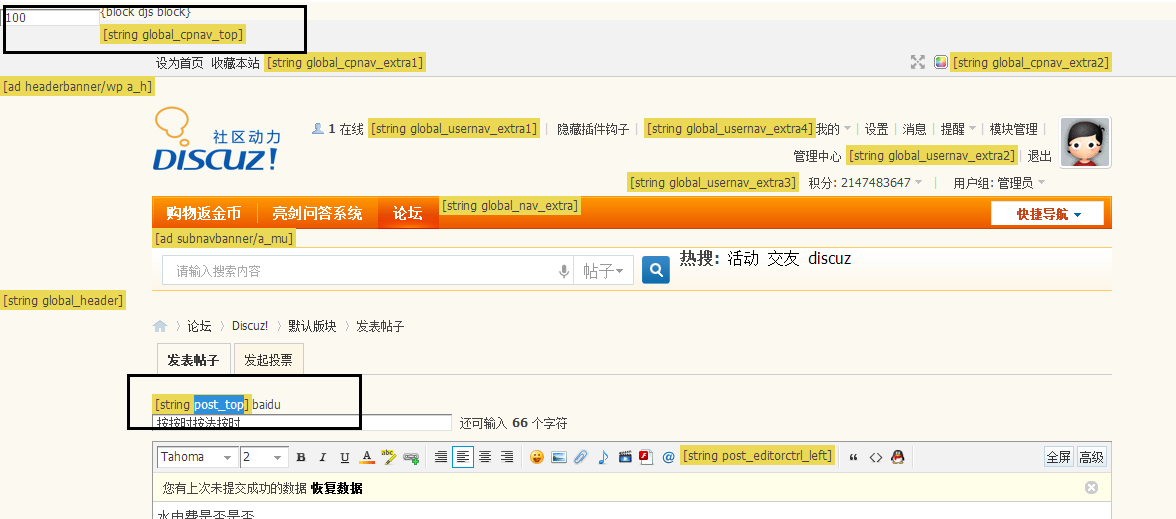The image size is (1176, 519).
Task: Click 恢复数据 to restore data
Action: [x=337, y=488]
